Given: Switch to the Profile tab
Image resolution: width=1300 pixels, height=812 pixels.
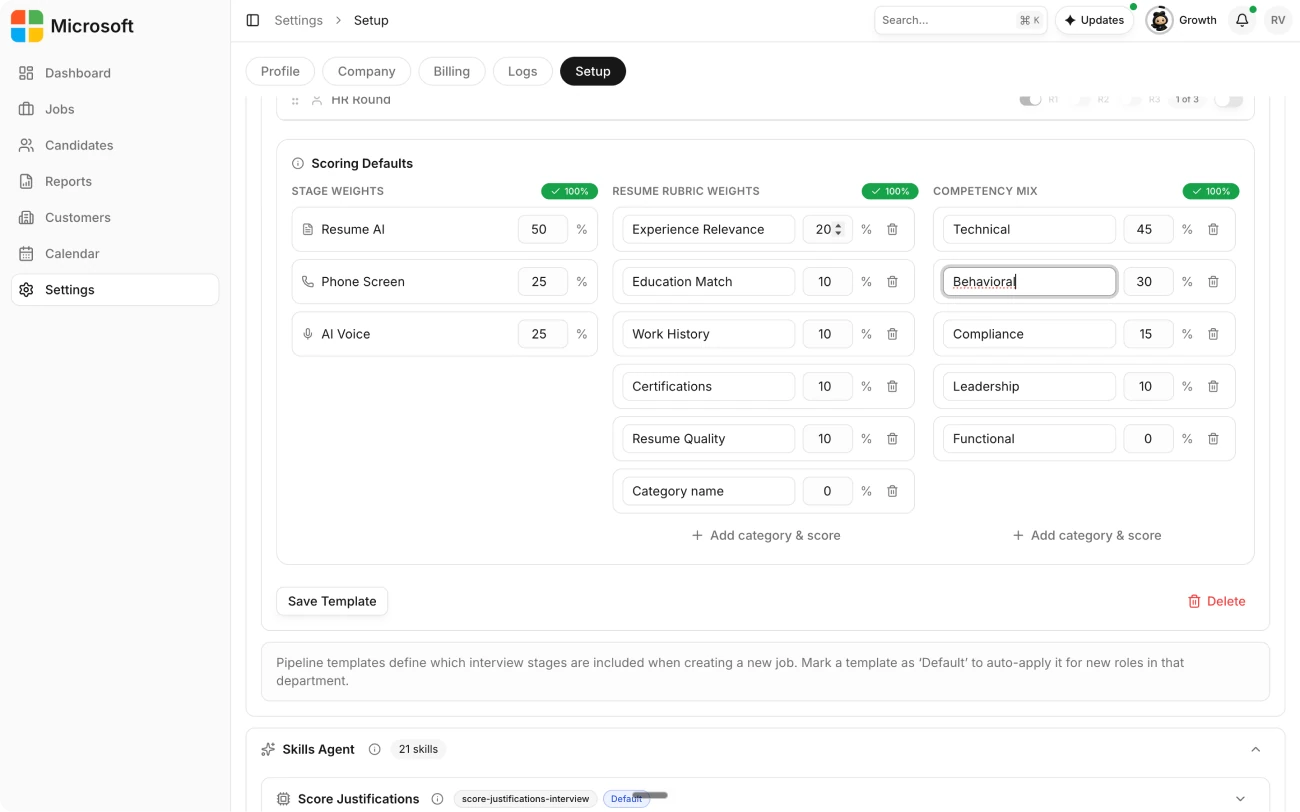Looking at the screenshot, I should (280, 71).
